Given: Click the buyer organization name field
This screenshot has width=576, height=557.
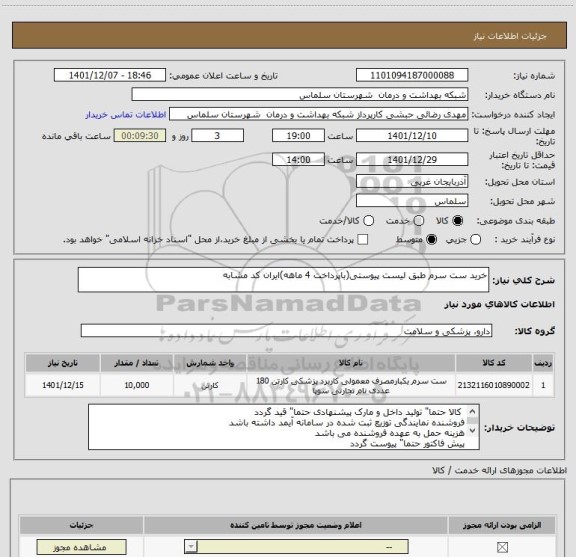Looking at the screenshot, I should tap(300, 95).
